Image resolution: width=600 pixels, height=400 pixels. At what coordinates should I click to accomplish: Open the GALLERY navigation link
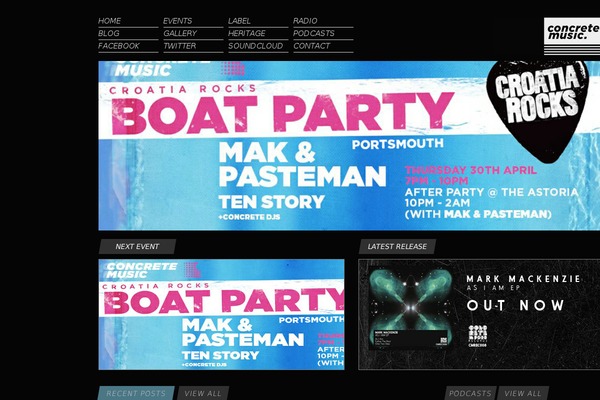click(180, 33)
